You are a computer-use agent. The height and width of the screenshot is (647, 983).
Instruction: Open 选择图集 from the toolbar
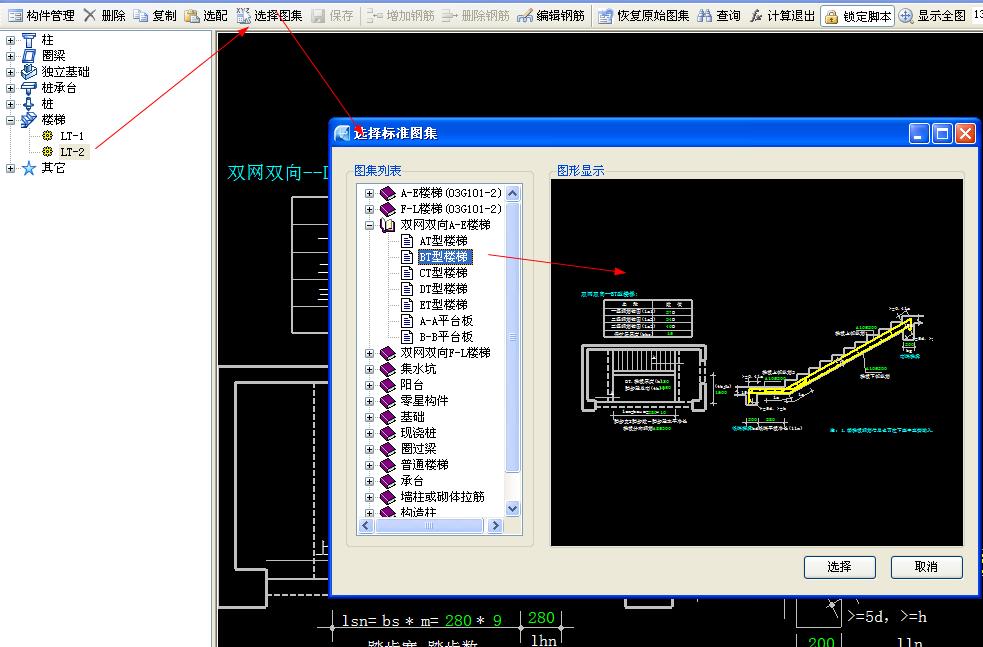click(270, 15)
